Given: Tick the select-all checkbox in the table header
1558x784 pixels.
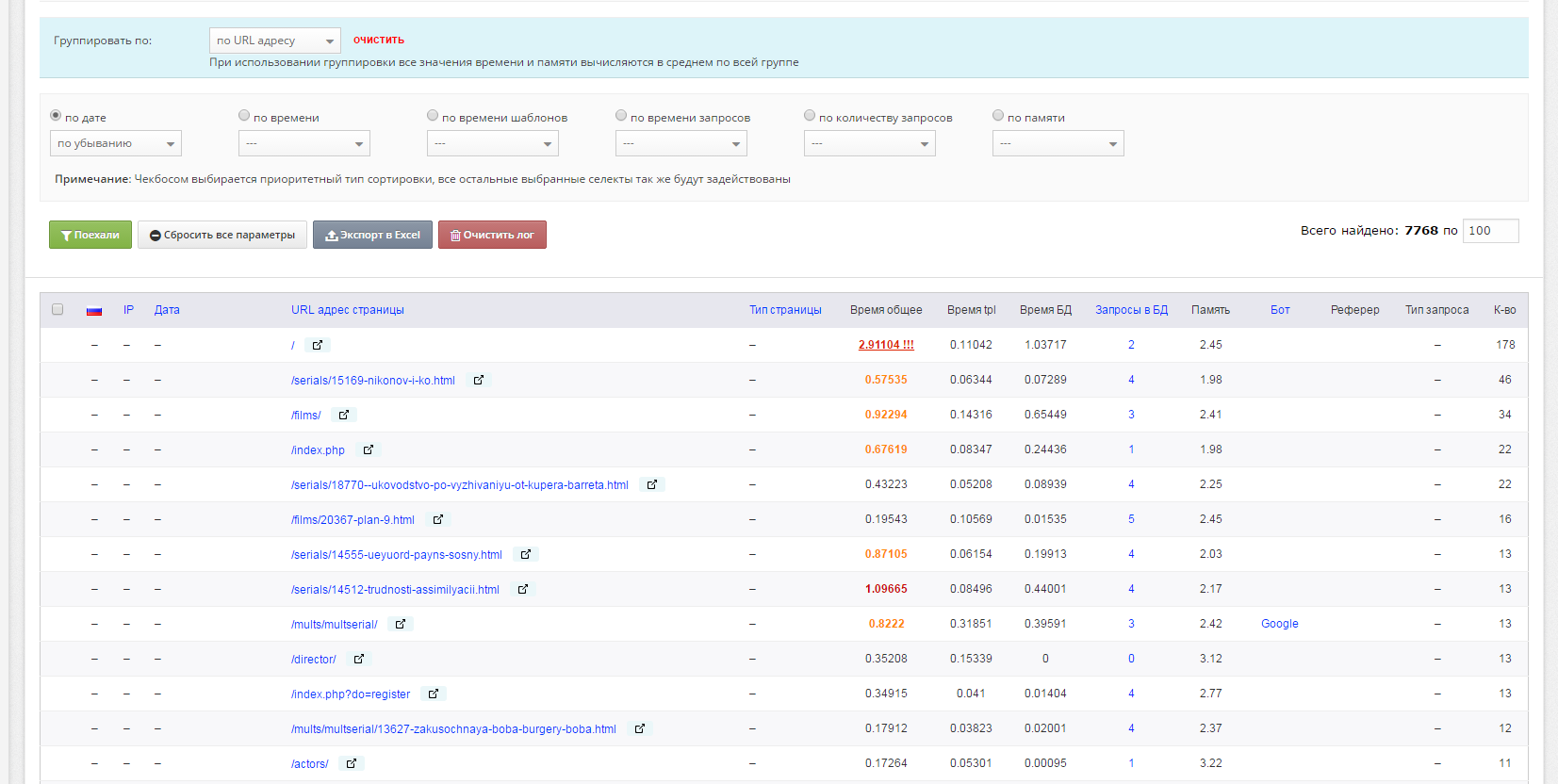Looking at the screenshot, I should [x=57, y=309].
